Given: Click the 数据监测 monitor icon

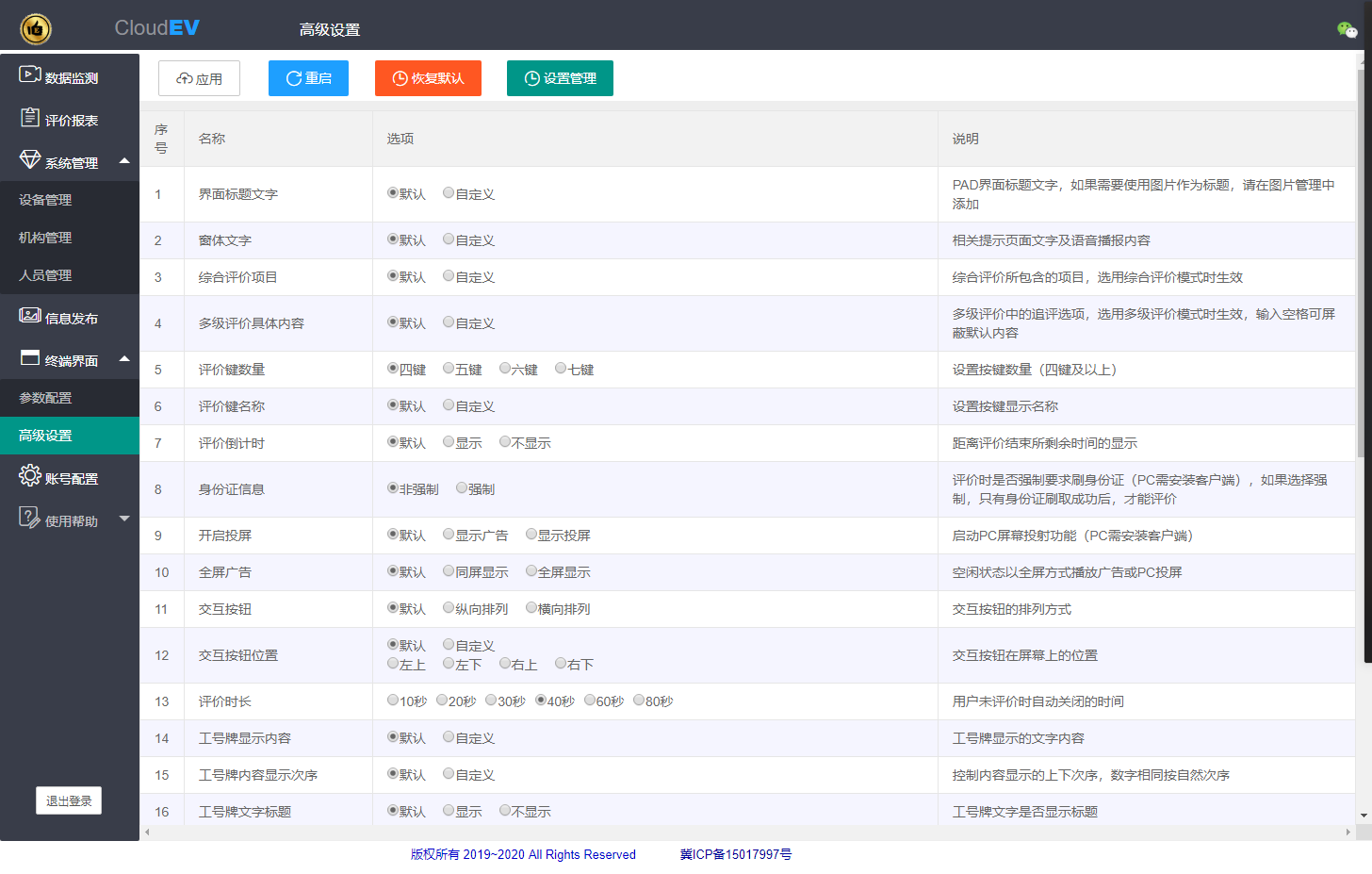Looking at the screenshot, I should coord(30,74).
